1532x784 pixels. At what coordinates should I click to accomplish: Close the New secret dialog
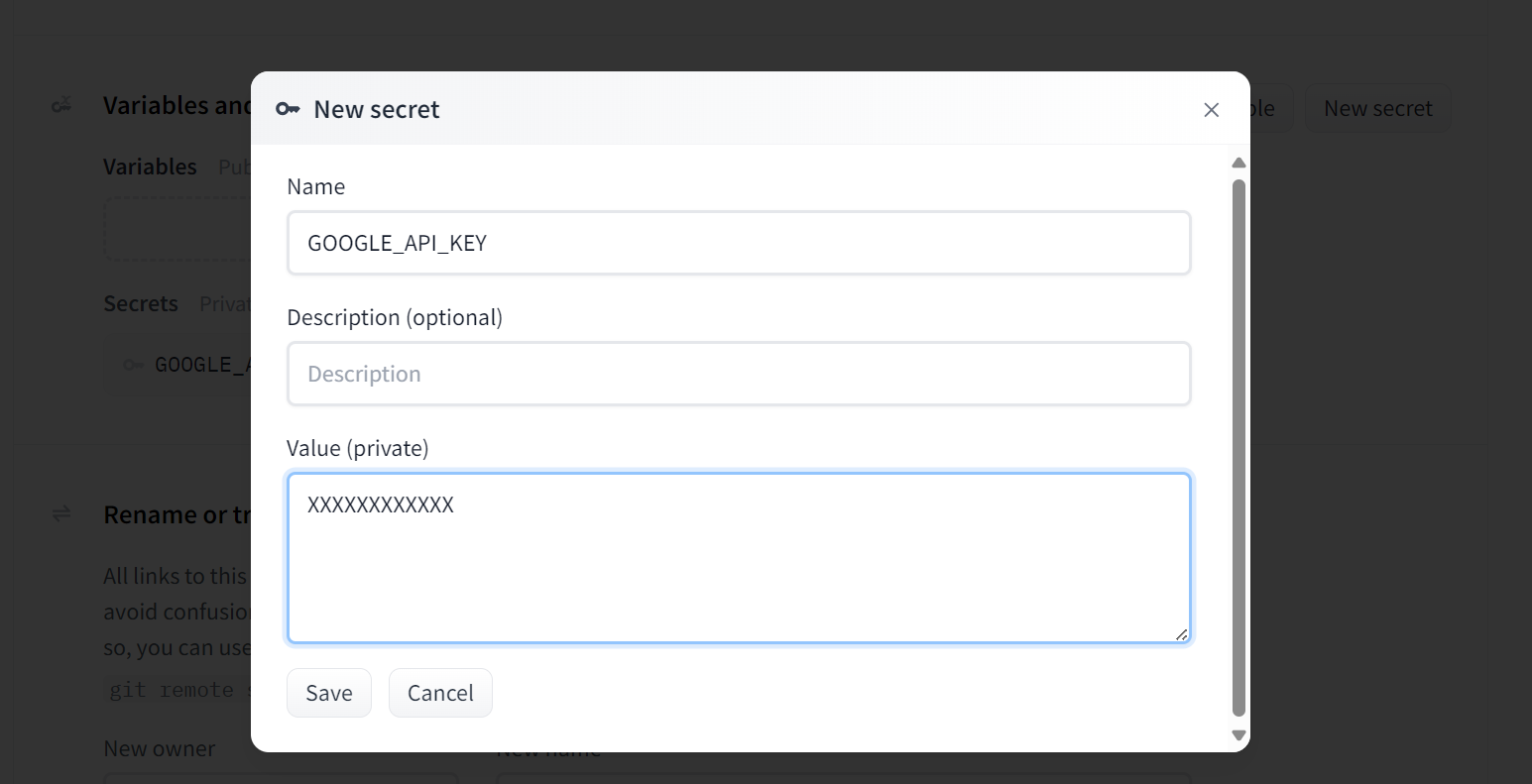tap(1211, 110)
